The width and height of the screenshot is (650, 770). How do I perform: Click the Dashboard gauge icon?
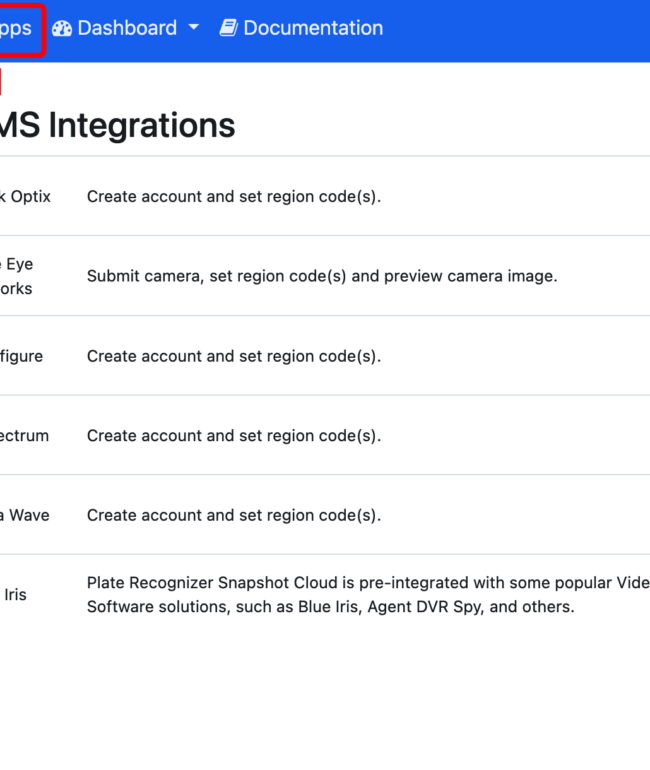62,28
